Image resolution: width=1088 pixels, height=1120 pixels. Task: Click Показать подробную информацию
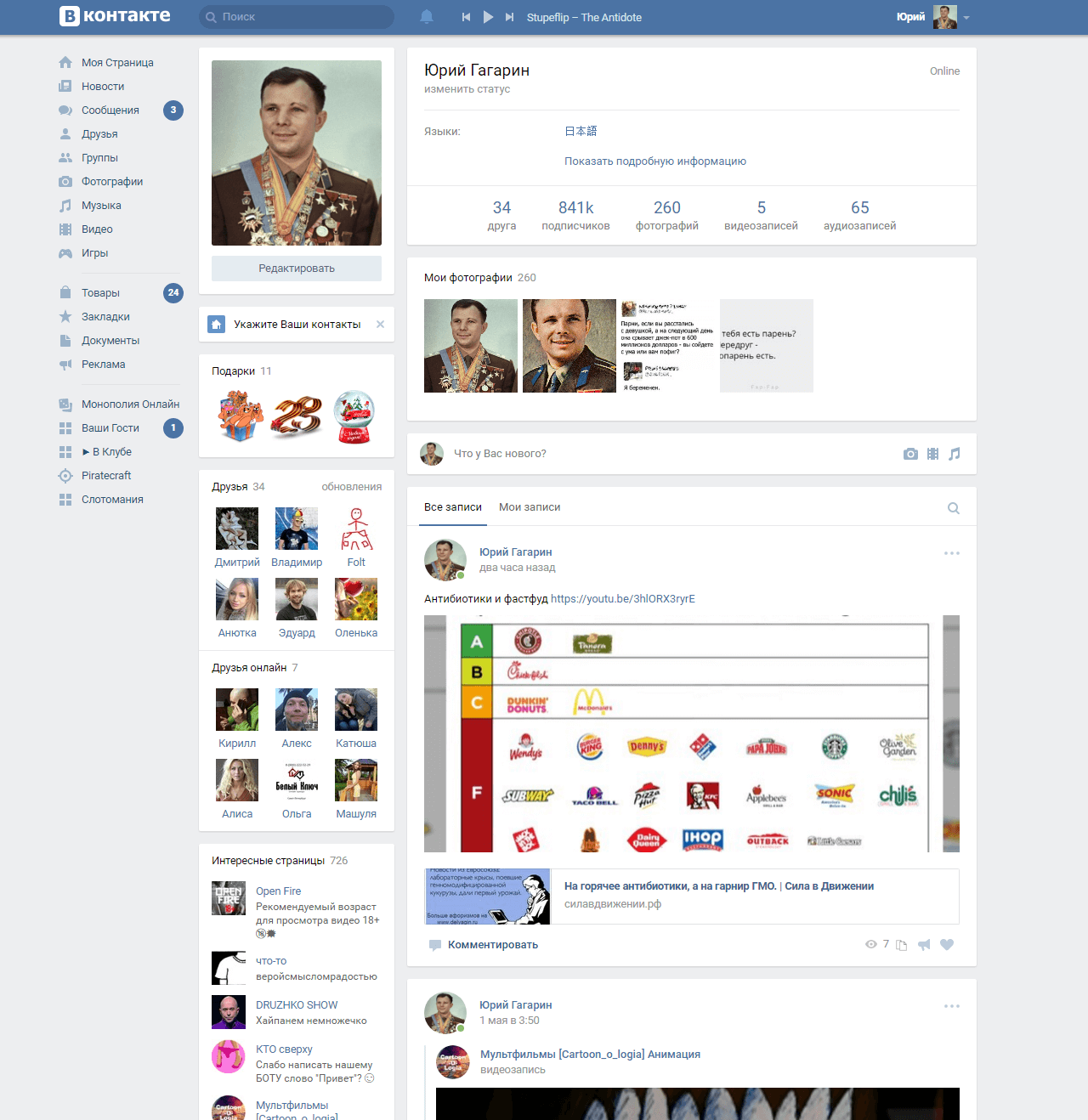pos(655,161)
